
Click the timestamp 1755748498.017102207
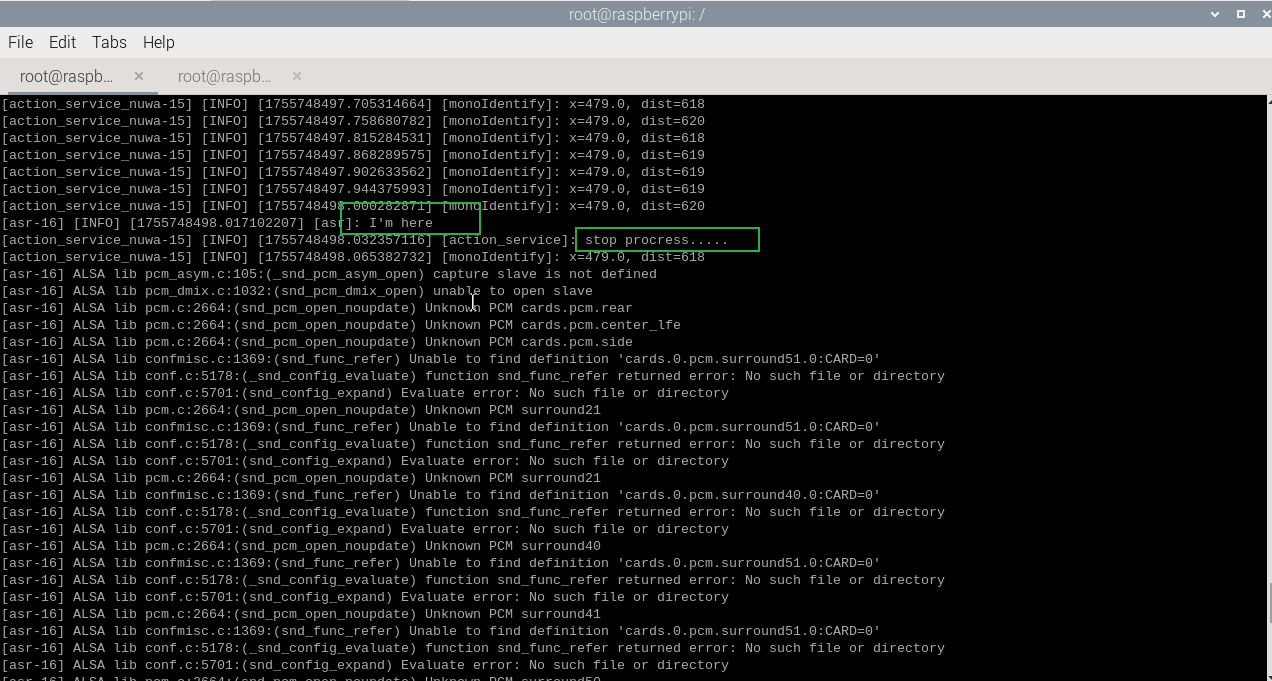click(217, 223)
